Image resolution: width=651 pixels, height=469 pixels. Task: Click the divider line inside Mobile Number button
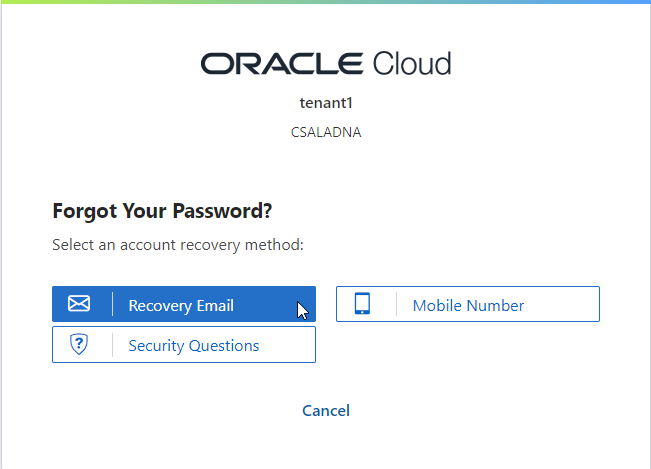[x=396, y=304]
